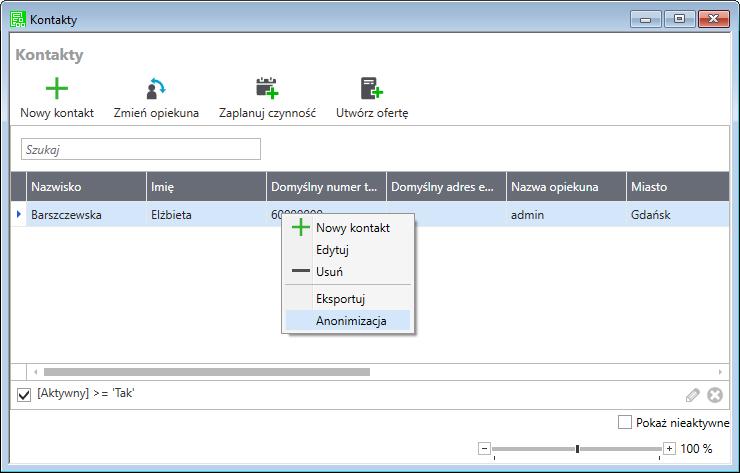Image resolution: width=740 pixels, height=473 pixels.
Task: Click the zoom slider handle
Action: tap(577, 448)
